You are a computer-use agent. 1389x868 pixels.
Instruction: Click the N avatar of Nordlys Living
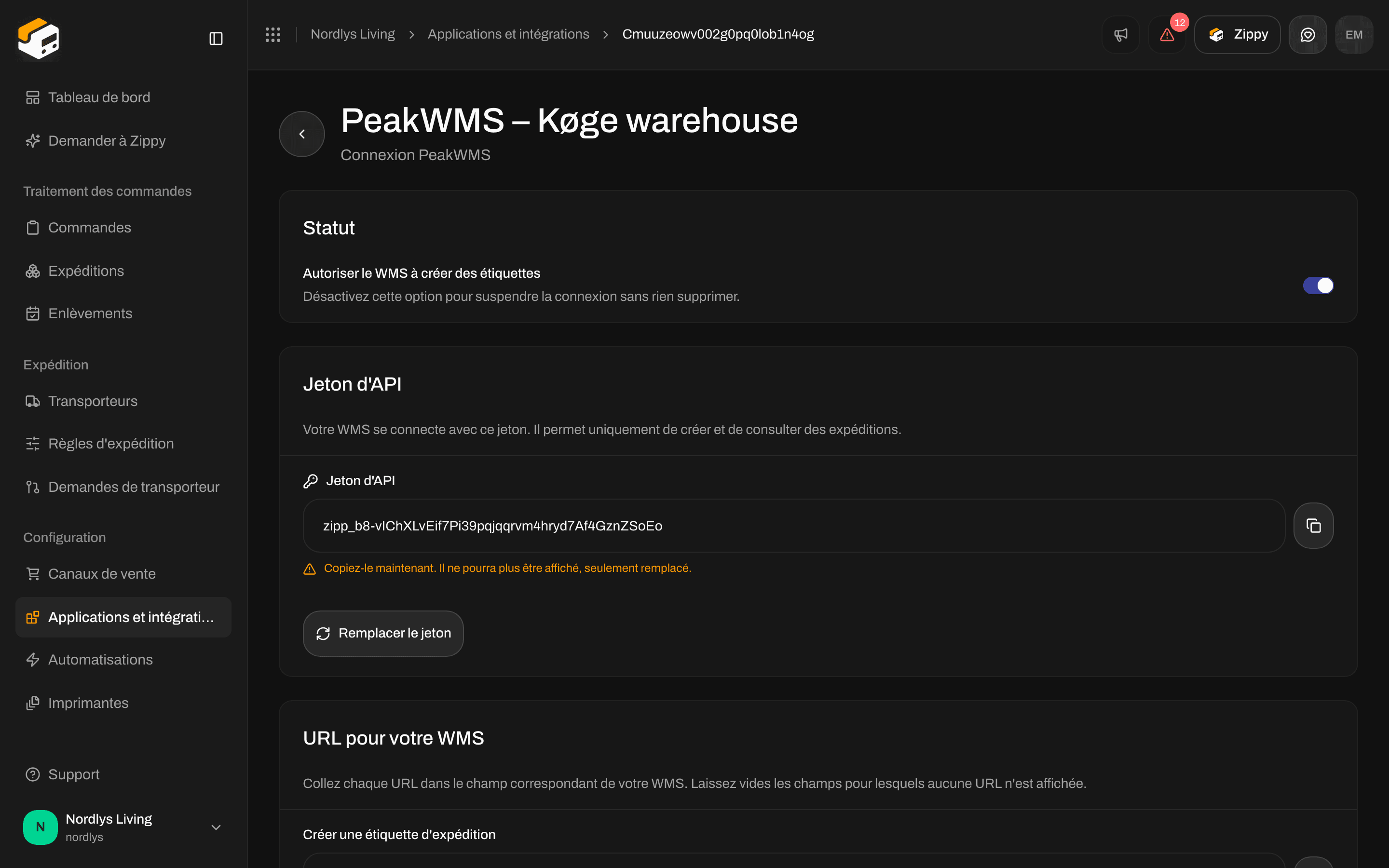click(40, 827)
